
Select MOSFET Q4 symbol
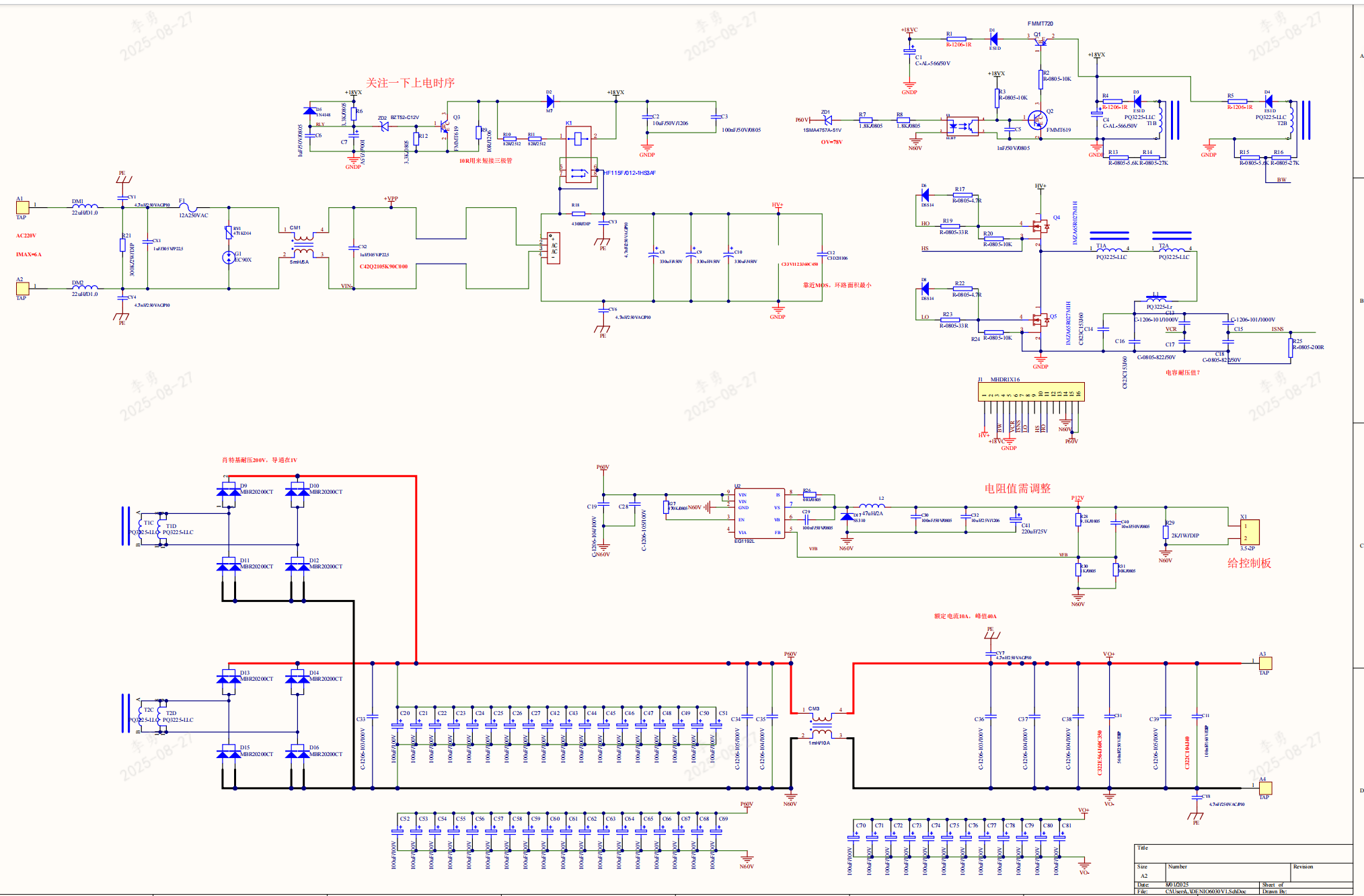point(1040,227)
